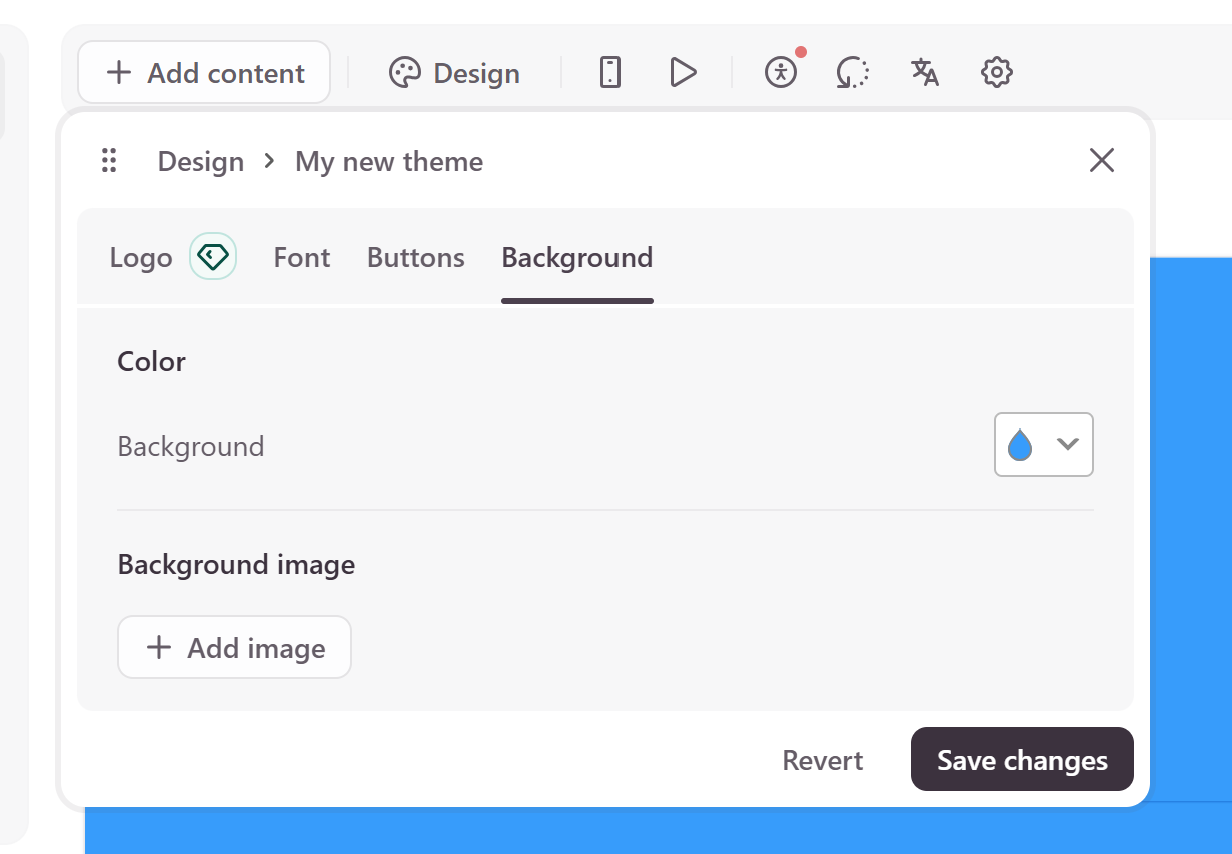This screenshot has height=854, width=1232.
Task: Click the Add content button
Action: 204,72
